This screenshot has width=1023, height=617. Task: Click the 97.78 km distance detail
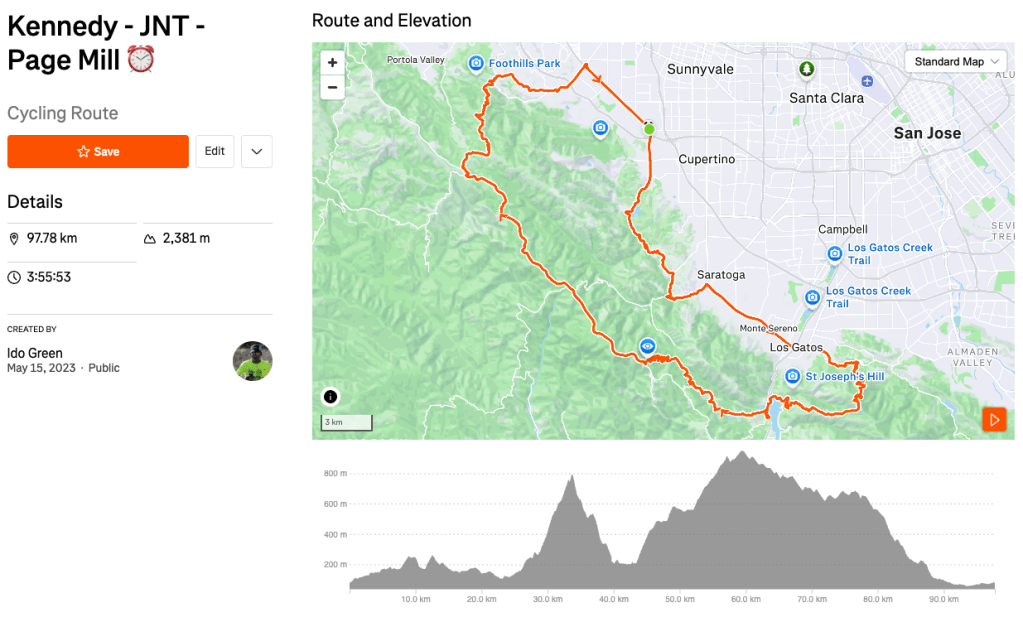52,239
